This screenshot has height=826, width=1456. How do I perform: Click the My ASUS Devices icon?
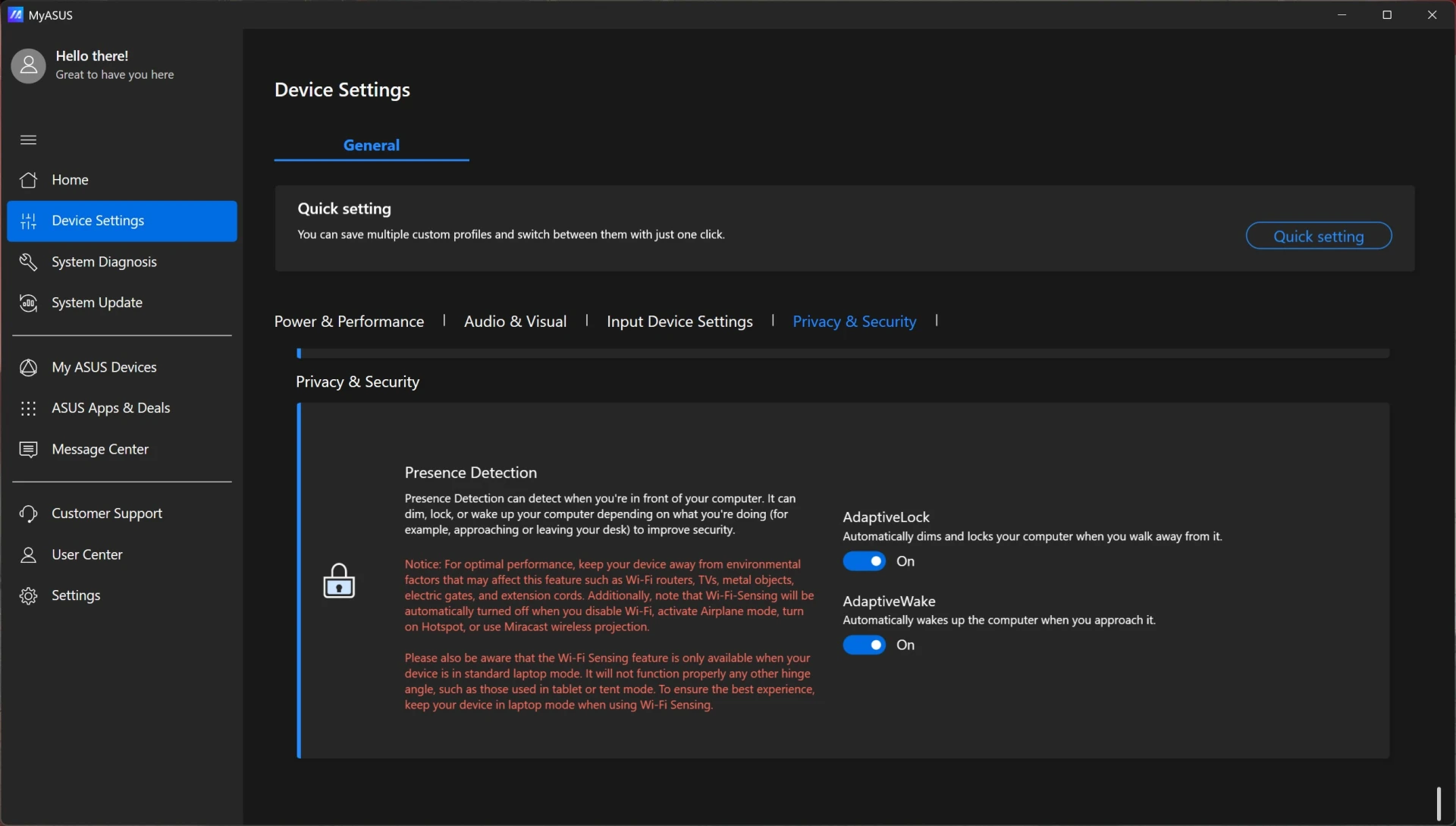[29, 367]
